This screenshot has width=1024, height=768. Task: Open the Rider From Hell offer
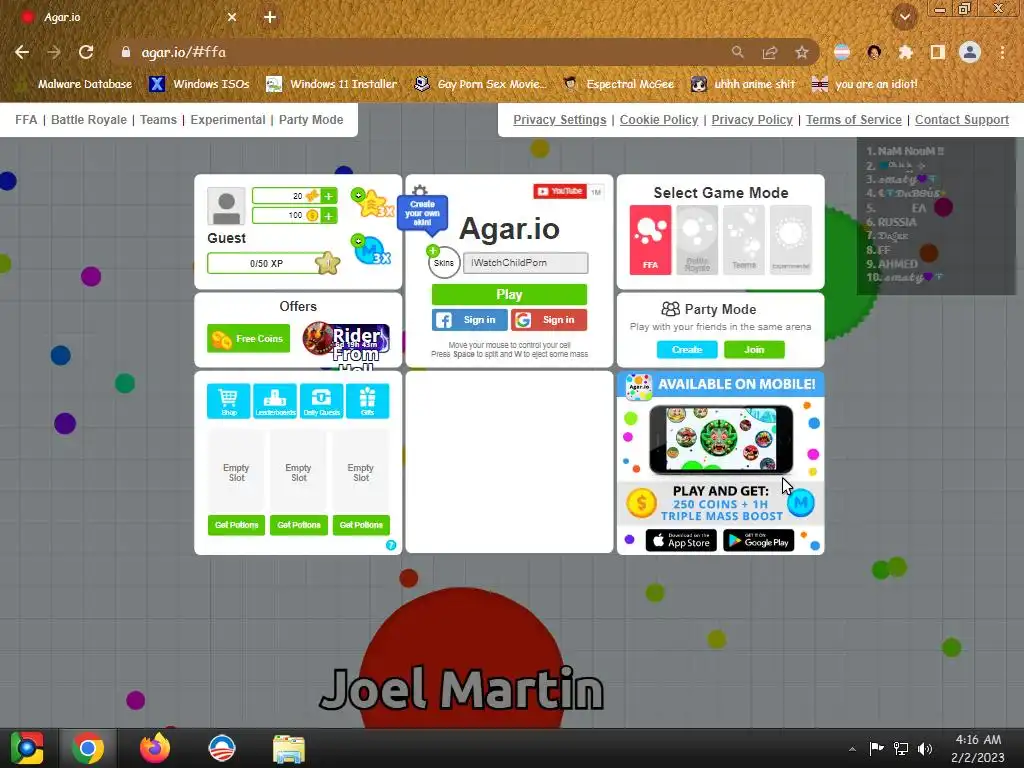click(347, 339)
